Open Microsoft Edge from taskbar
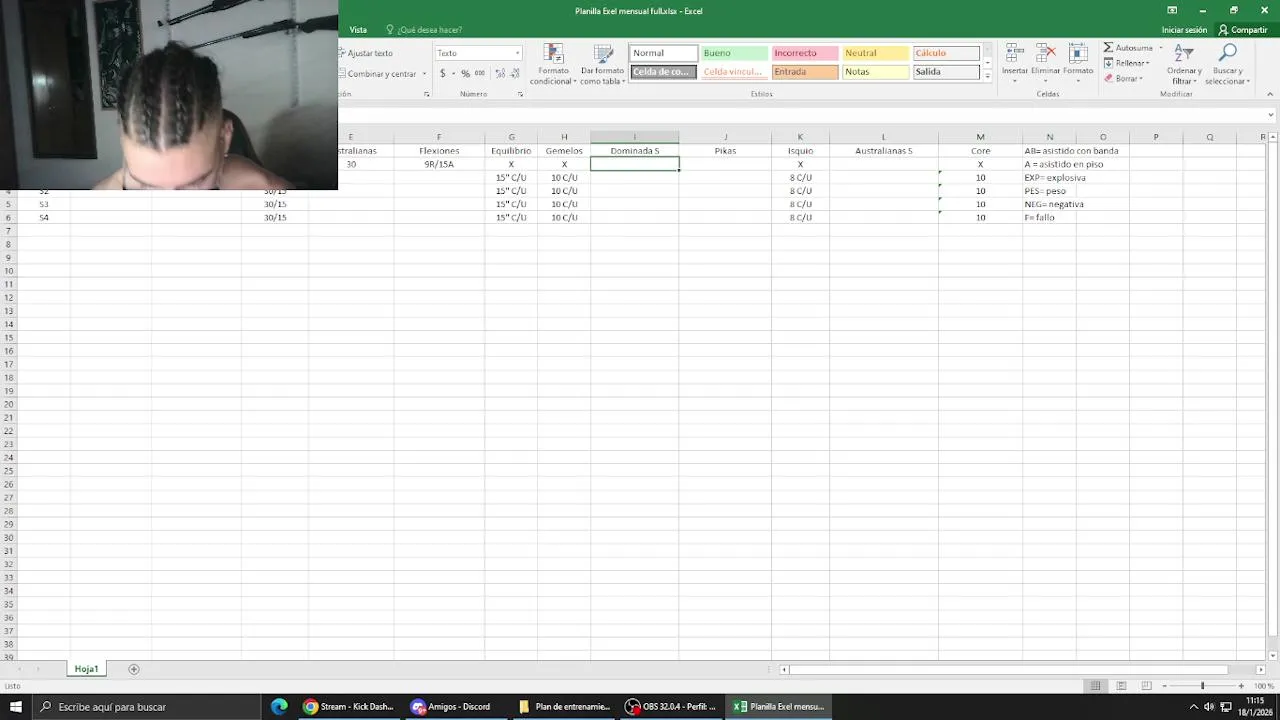This screenshot has height=720, width=1280. pos(279,706)
